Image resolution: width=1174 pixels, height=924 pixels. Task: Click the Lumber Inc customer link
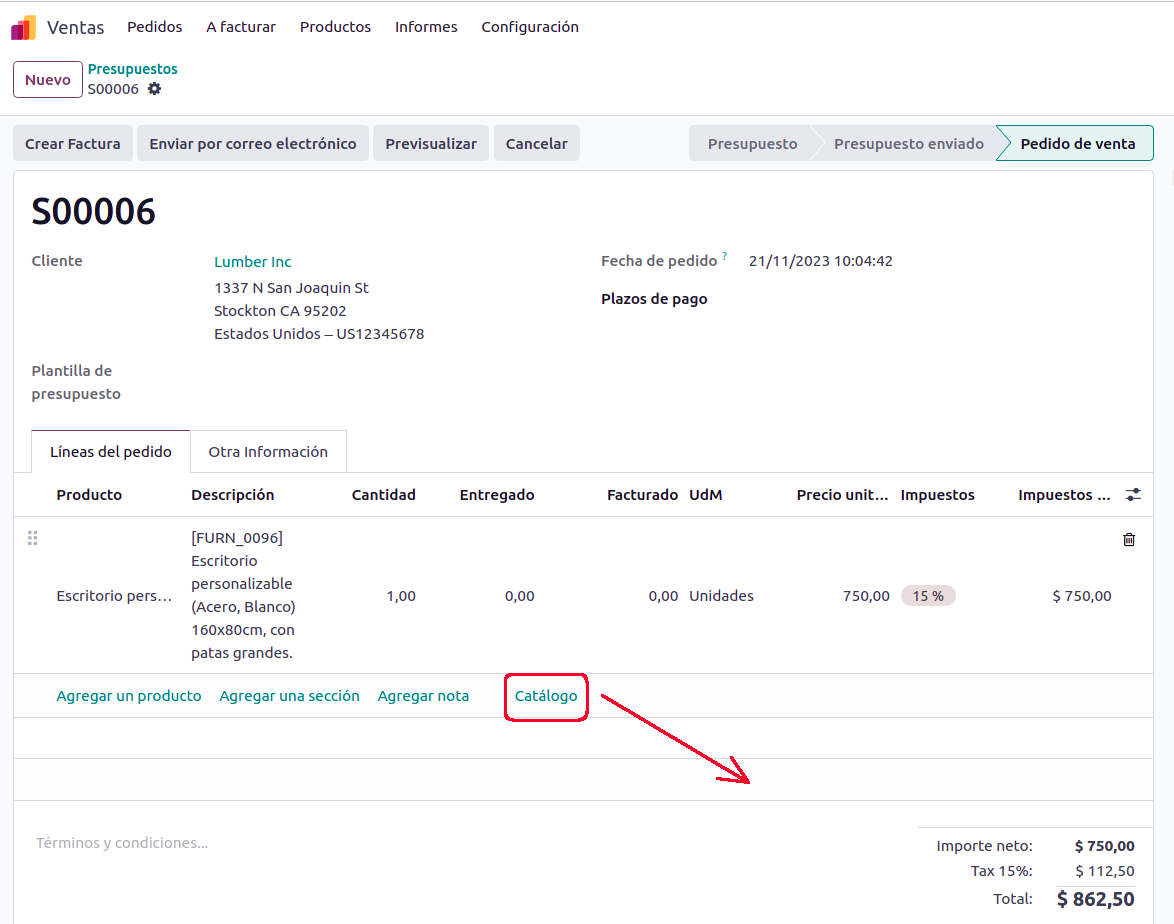coord(253,262)
